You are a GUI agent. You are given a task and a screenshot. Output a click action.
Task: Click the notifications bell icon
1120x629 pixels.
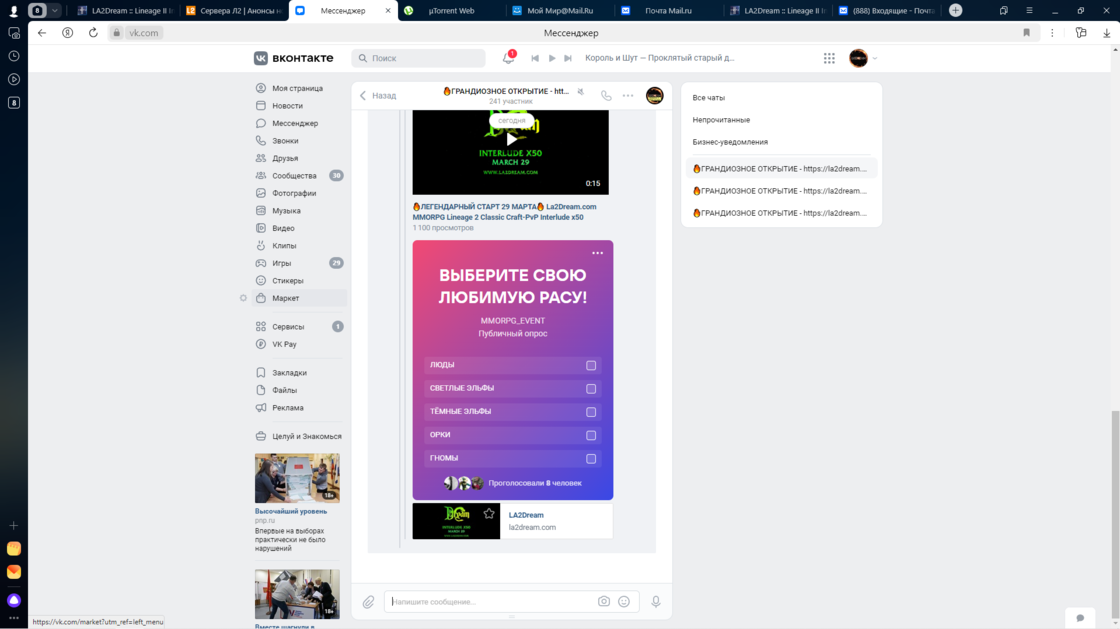(x=508, y=59)
